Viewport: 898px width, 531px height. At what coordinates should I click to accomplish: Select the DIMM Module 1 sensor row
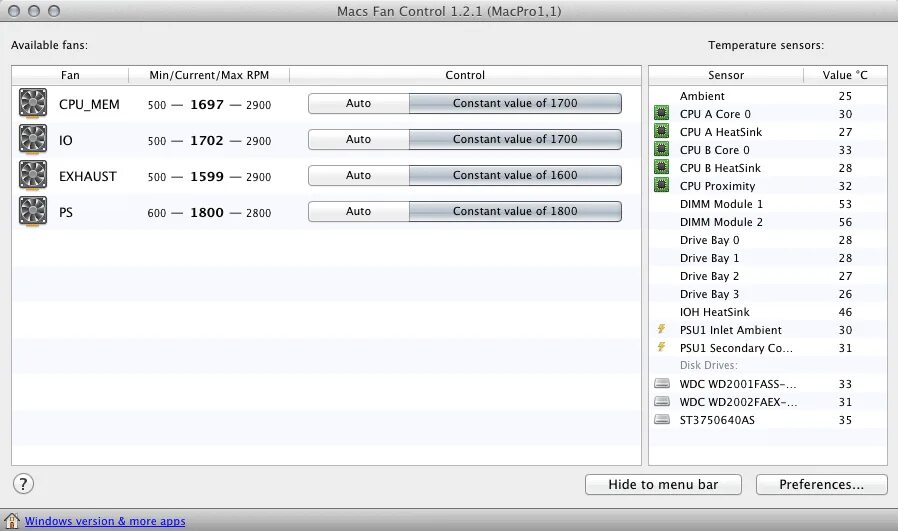click(768, 204)
